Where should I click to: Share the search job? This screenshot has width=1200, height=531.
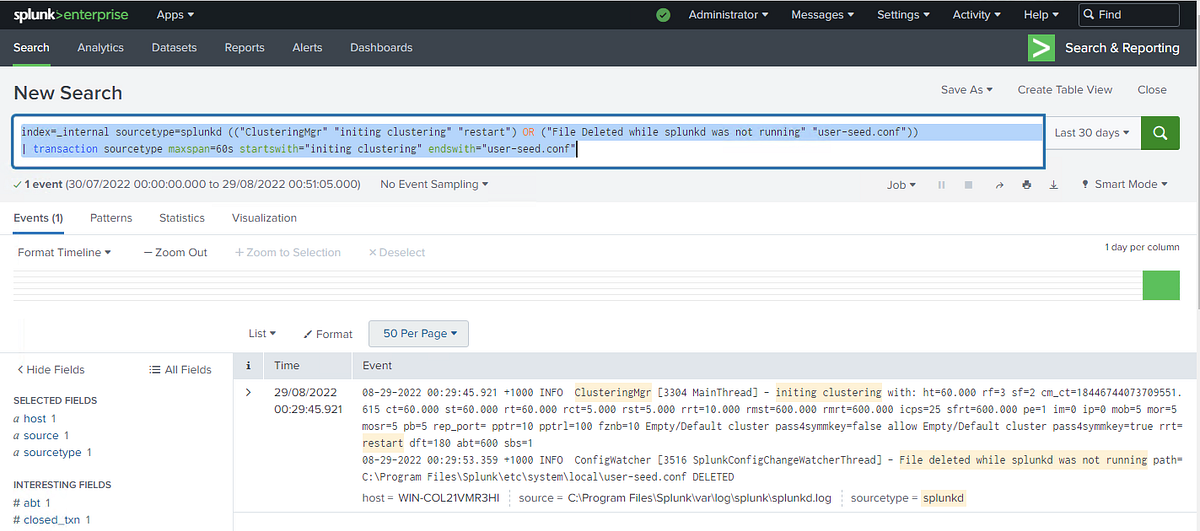click(998, 185)
